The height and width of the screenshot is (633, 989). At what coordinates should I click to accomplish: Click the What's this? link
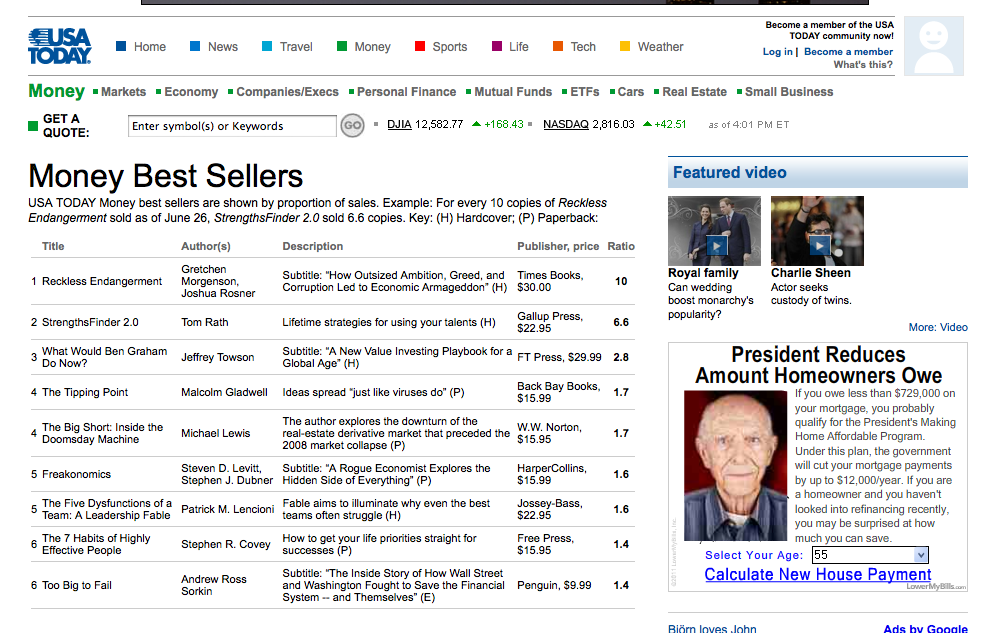863,64
